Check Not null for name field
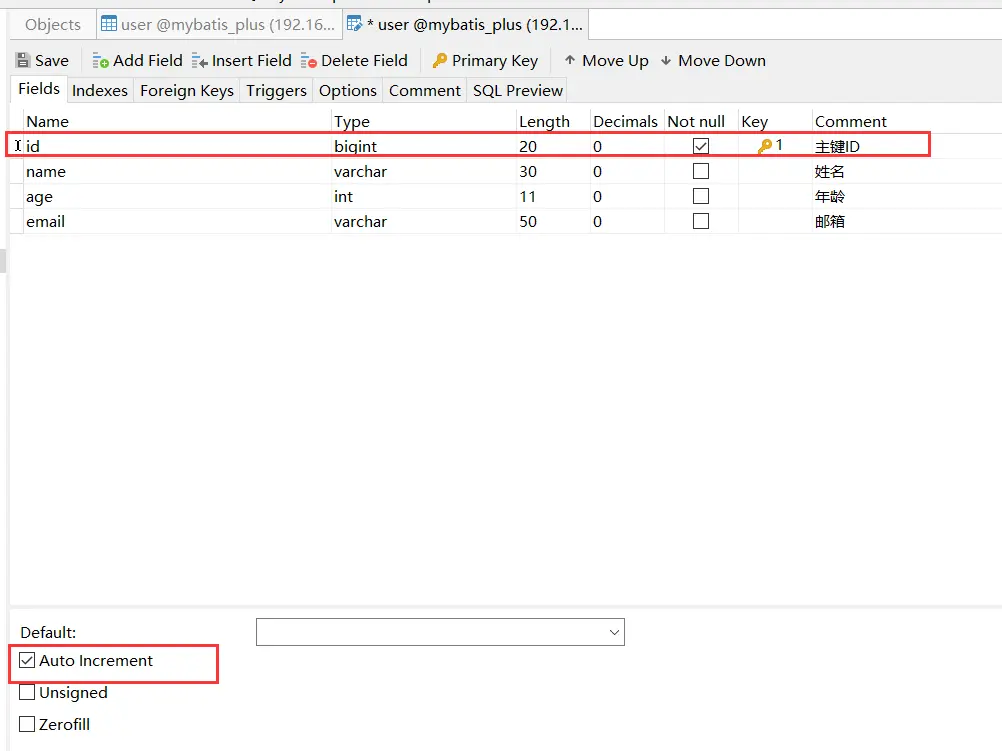The width and height of the screenshot is (1002, 751). click(x=701, y=171)
